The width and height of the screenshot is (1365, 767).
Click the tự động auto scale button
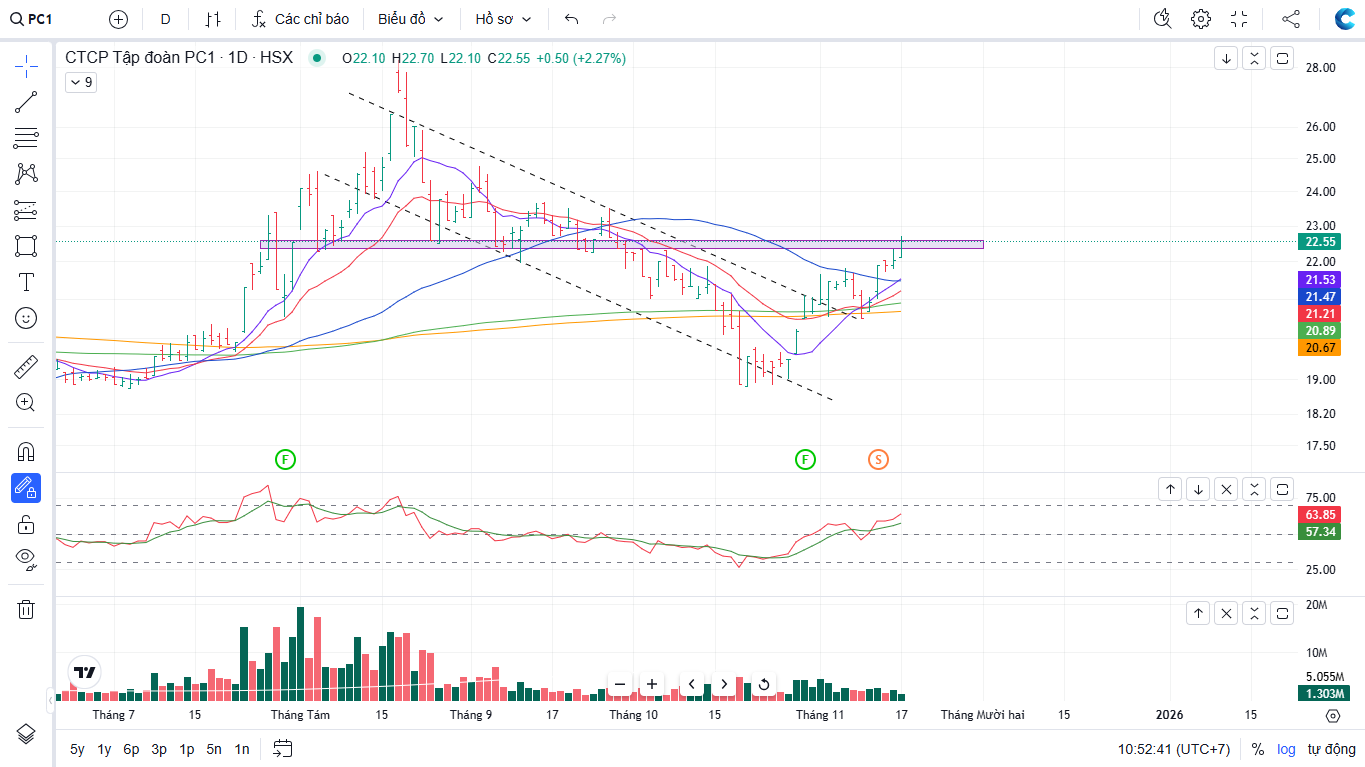coord(1331,749)
